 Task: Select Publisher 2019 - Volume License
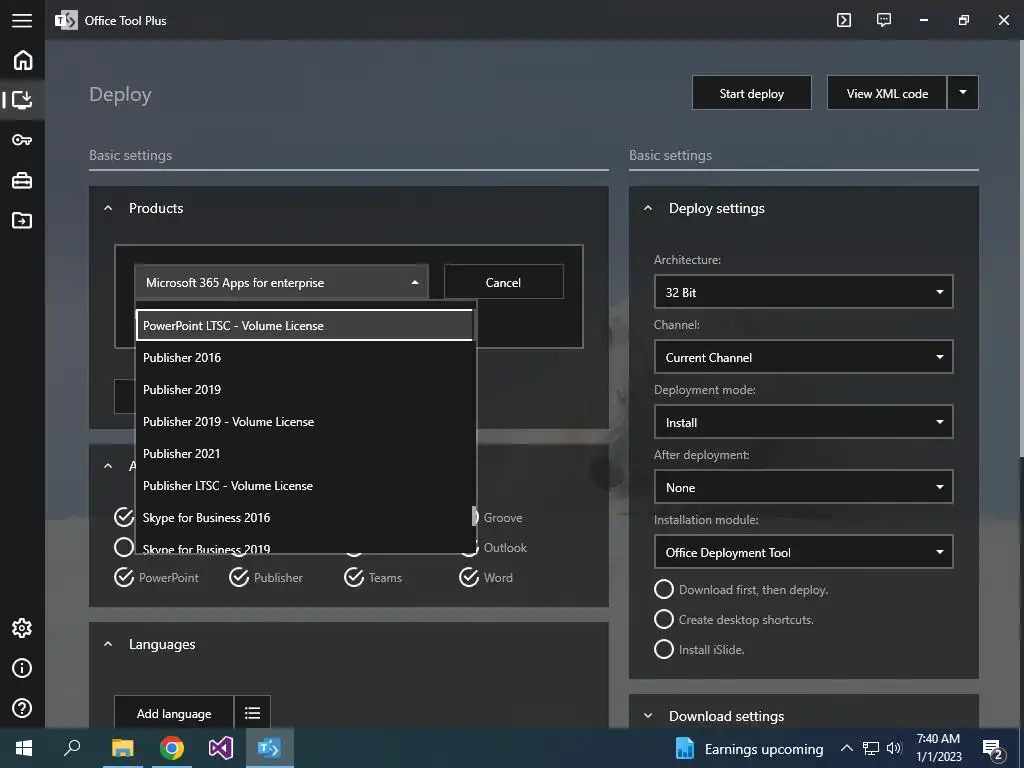click(x=304, y=421)
